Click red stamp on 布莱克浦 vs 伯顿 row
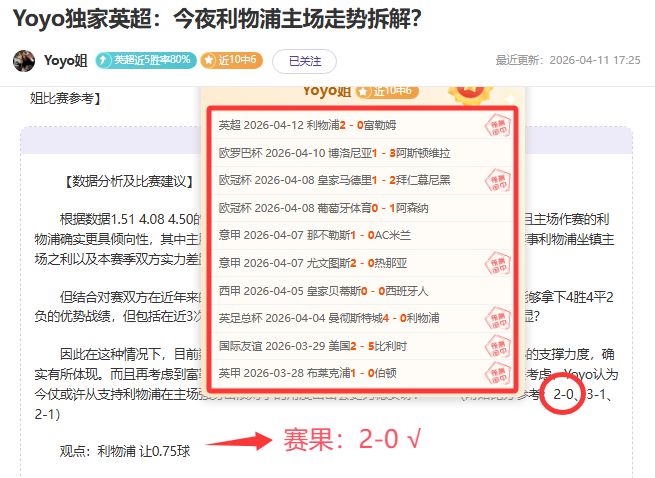 pyautogui.click(x=497, y=373)
